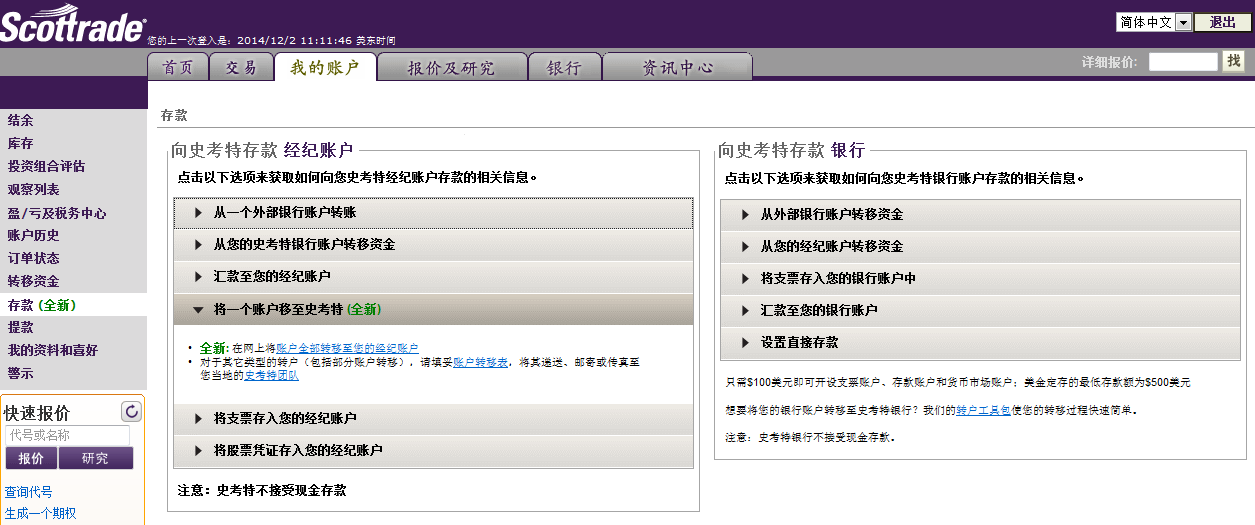Open the 报价及研究 tab
The height and width of the screenshot is (525, 1255).
pos(451,67)
